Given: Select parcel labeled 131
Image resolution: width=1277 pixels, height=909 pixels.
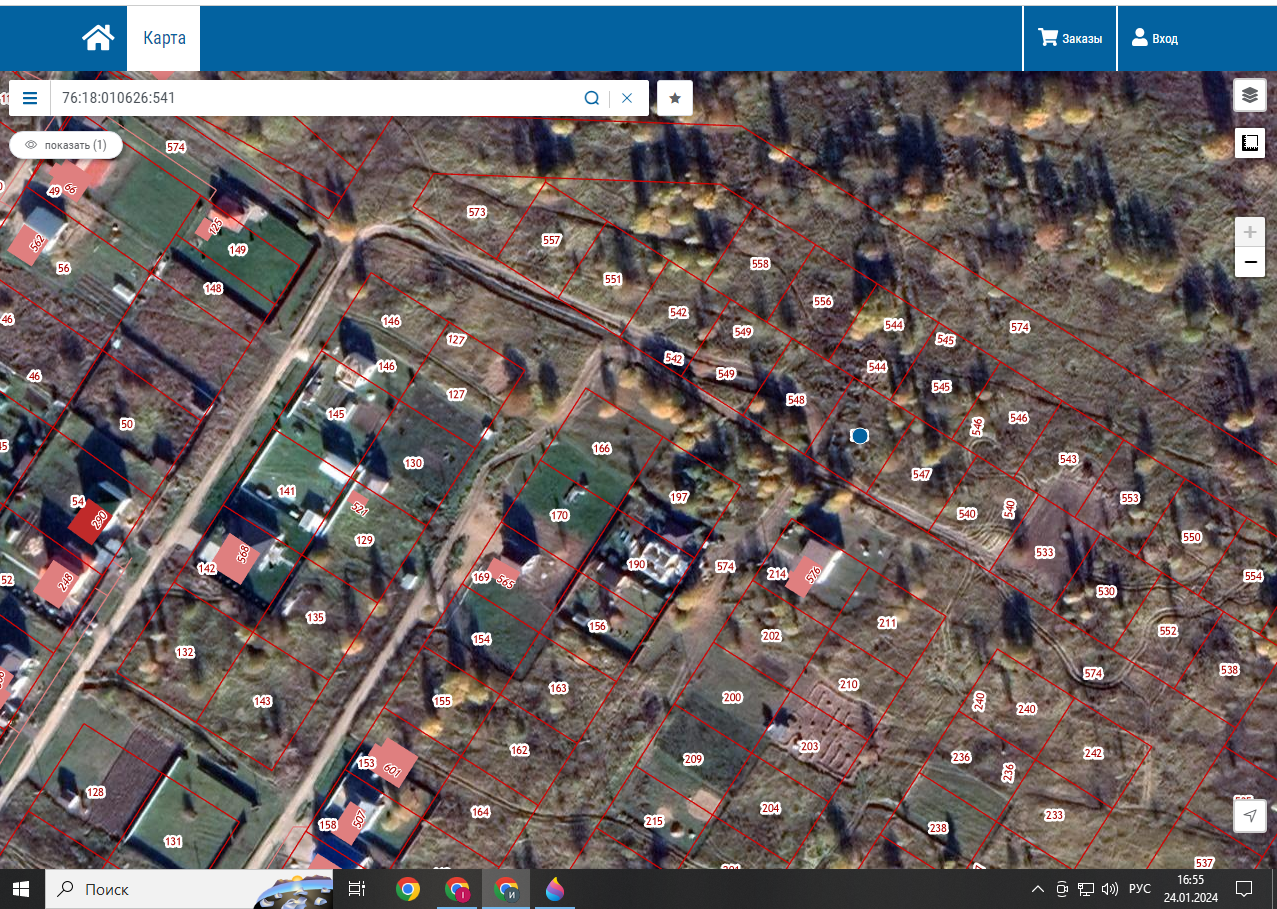Looking at the screenshot, I should point(173,841).
